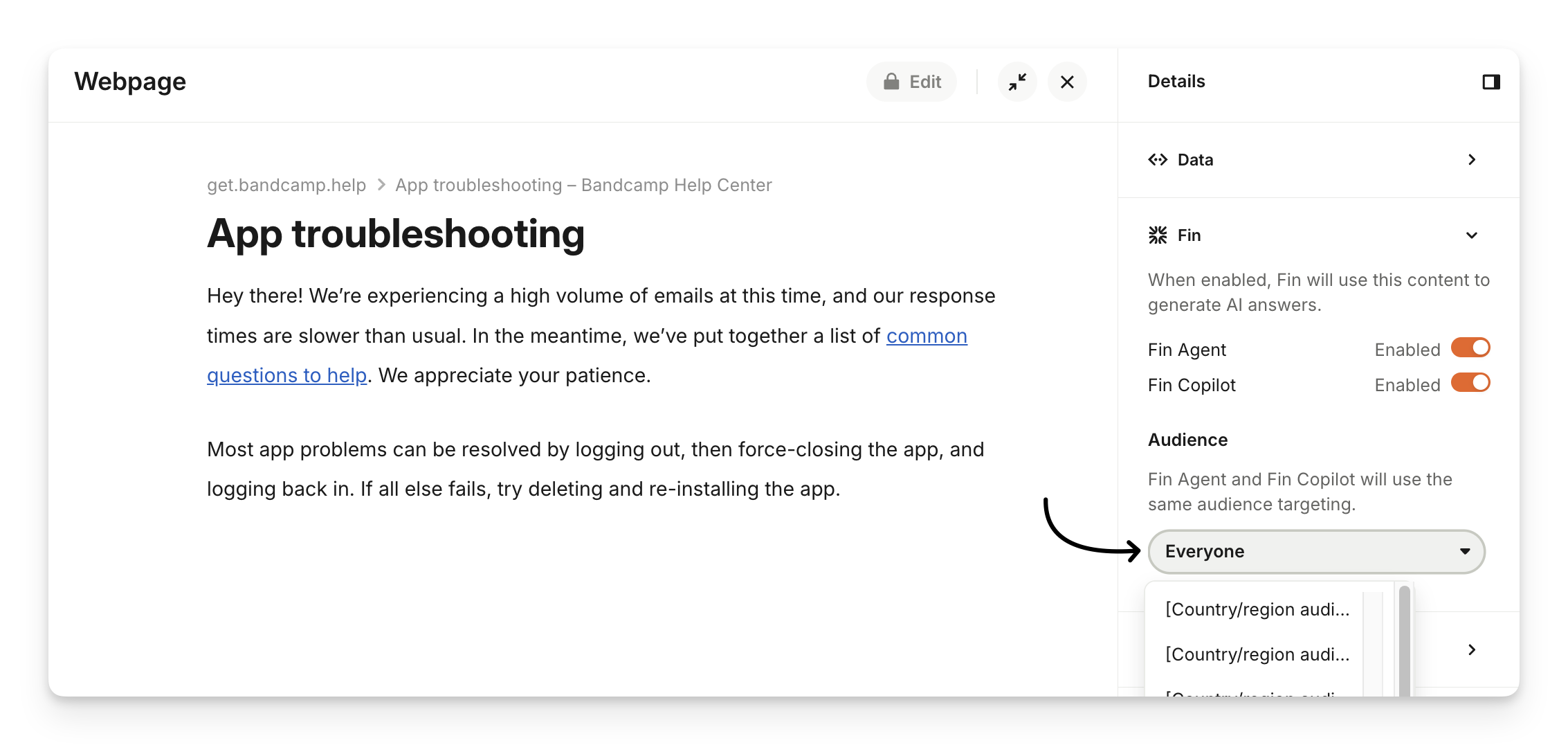Click the get.bandcamp.help breadcrumb
The height and width of the screenshot is (745, 1568).
click(286, 185)
